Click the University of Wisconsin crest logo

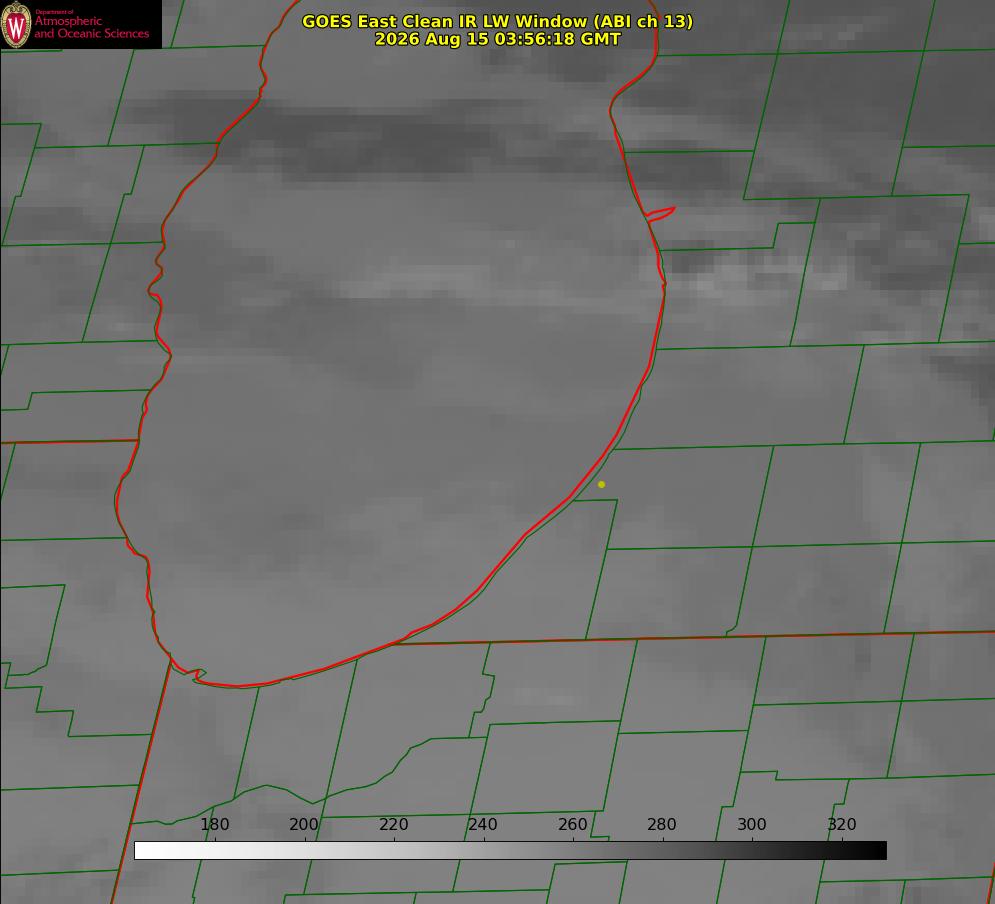click(x=16, y=24)
